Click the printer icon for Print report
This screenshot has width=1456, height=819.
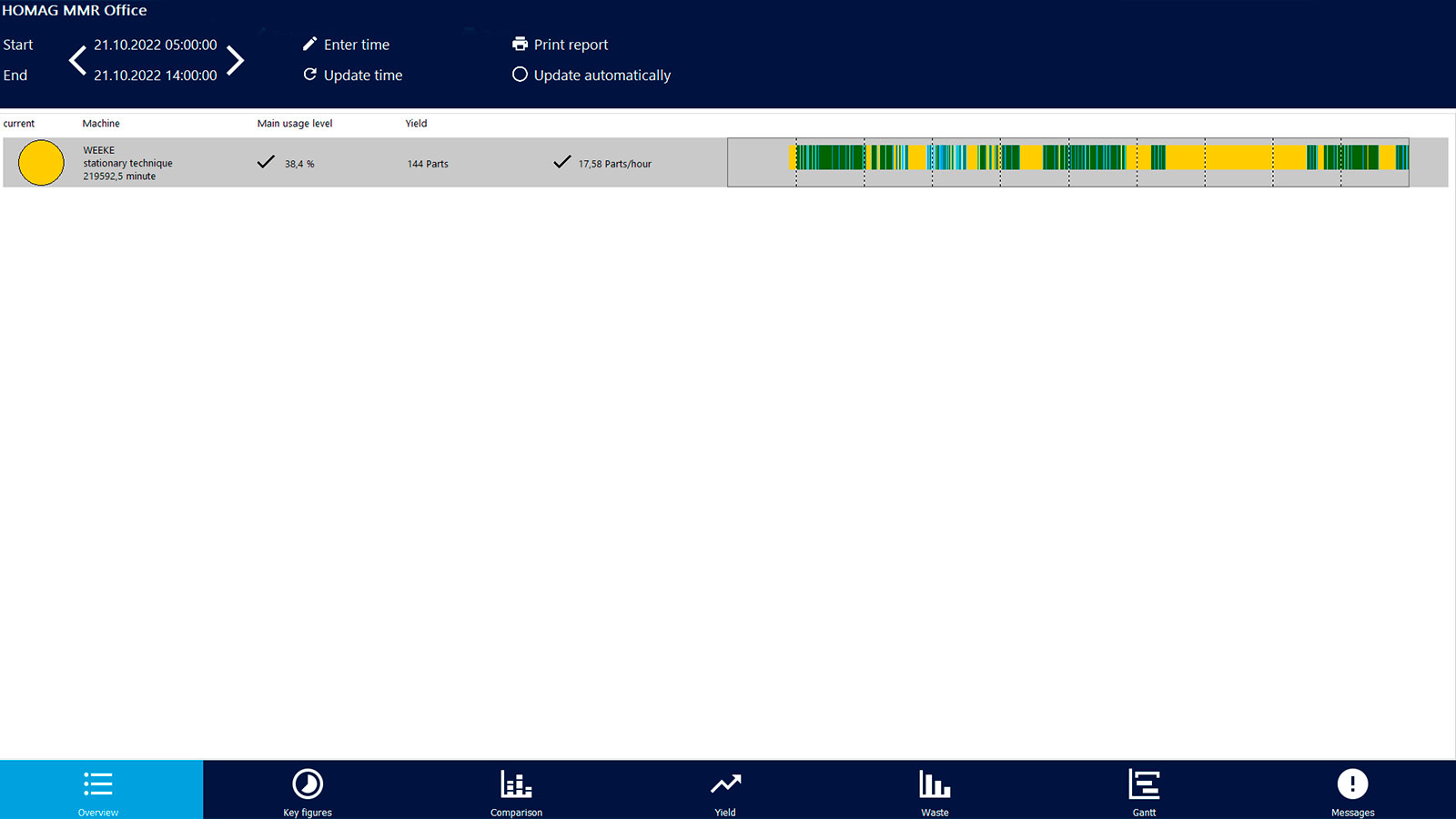(x=520, y=44)
